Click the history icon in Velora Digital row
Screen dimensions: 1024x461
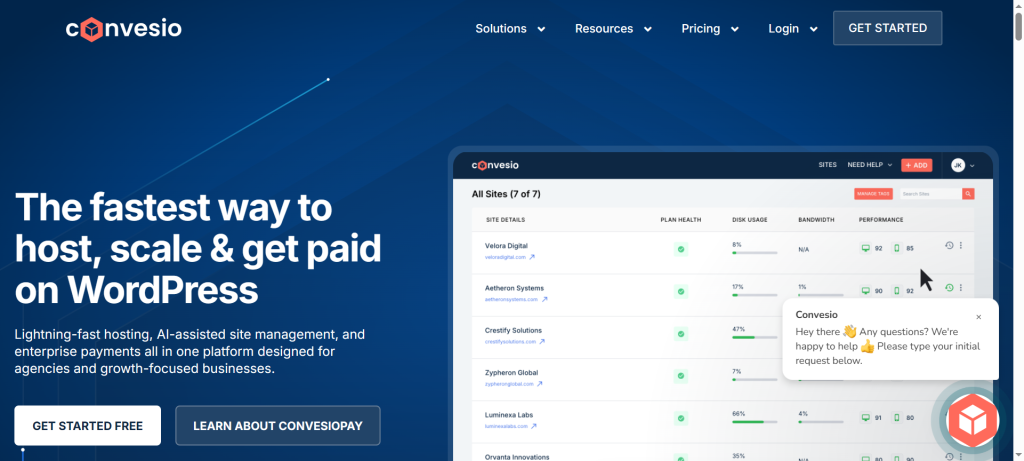(949, 246)
